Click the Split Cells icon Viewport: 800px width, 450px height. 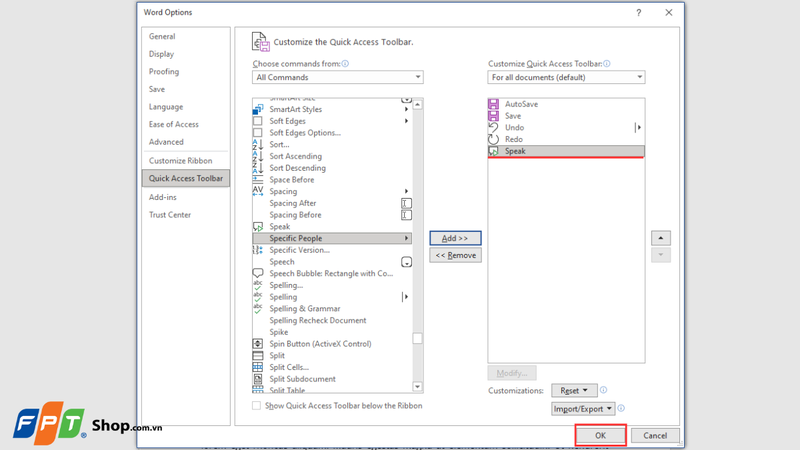[258, 367]
